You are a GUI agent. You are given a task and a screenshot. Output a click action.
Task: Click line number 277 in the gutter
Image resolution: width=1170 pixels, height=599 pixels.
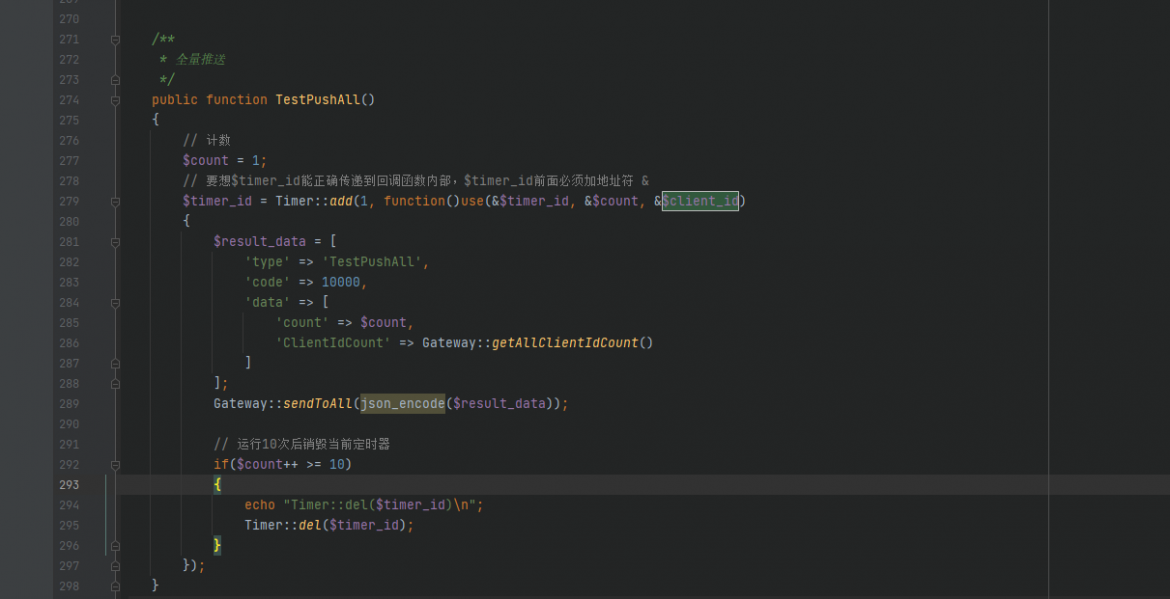(69, 160)
